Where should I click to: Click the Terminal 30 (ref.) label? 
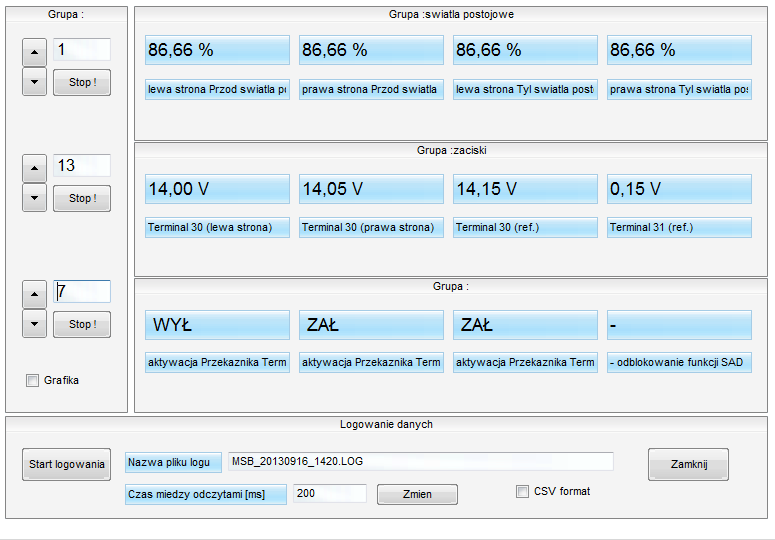(525, 227)
